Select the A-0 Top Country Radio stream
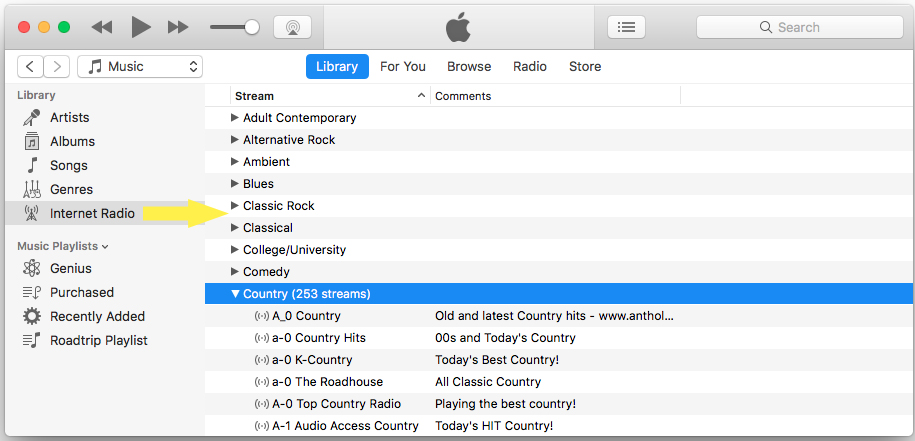The height and width of the screenshot is (441, 915). click(x=336, y=404)
